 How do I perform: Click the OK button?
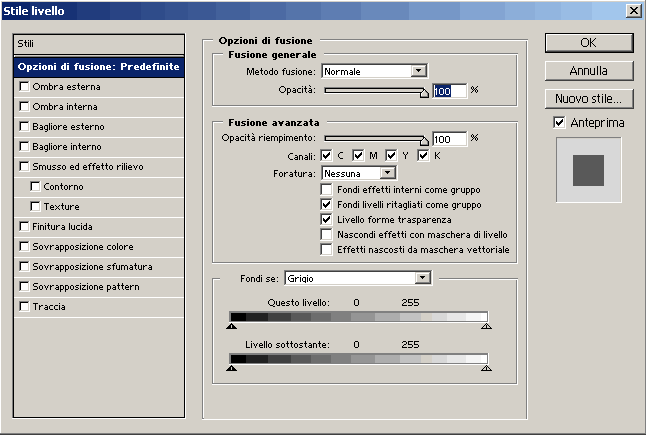(588, 43)
